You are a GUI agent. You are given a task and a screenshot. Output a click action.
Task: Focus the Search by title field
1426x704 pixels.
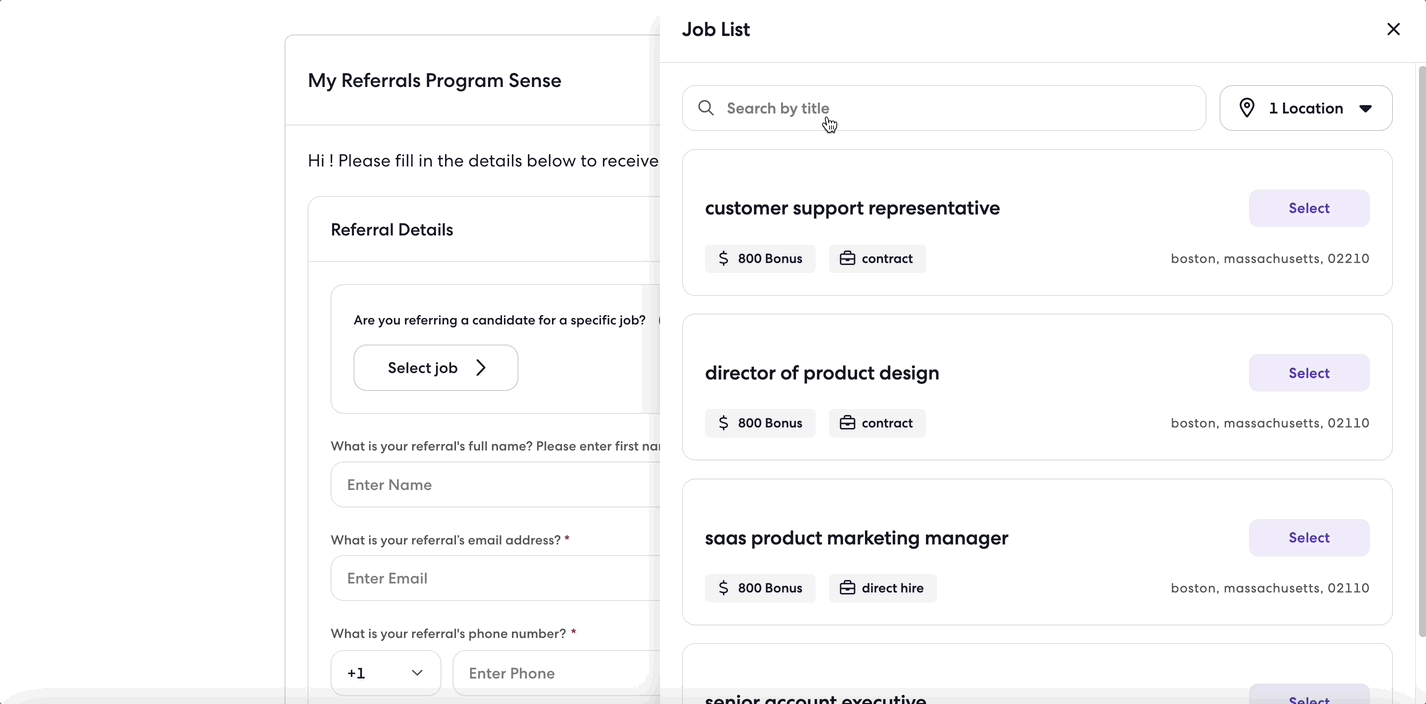click(x=944, y=108)
